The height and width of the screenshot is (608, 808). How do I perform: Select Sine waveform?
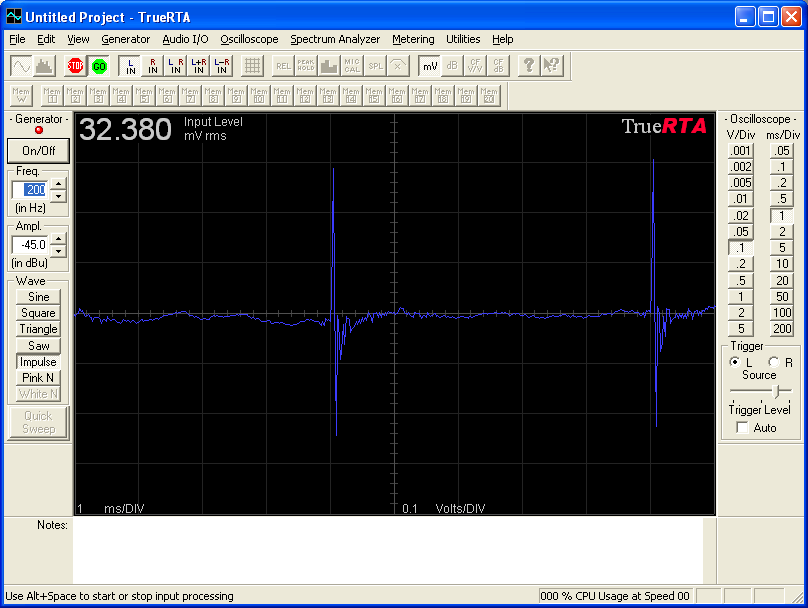coord(39,297)
